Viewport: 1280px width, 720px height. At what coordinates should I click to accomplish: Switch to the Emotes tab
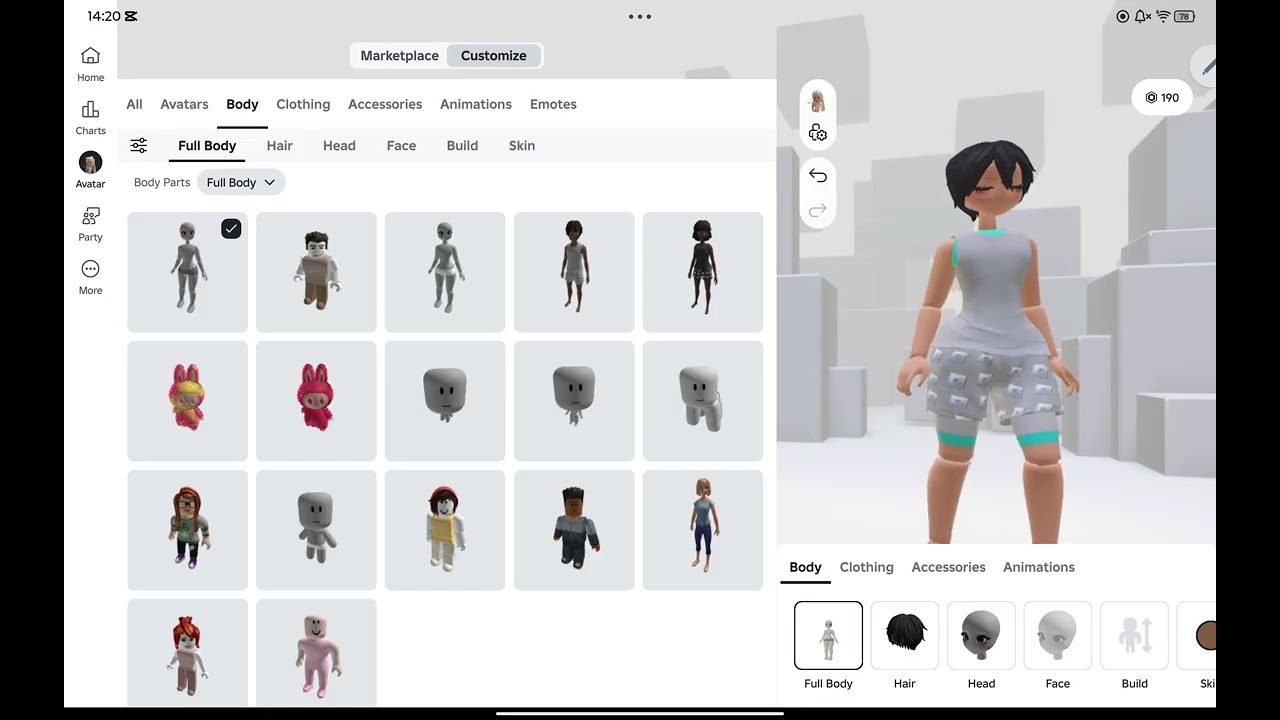pos(553,104)
